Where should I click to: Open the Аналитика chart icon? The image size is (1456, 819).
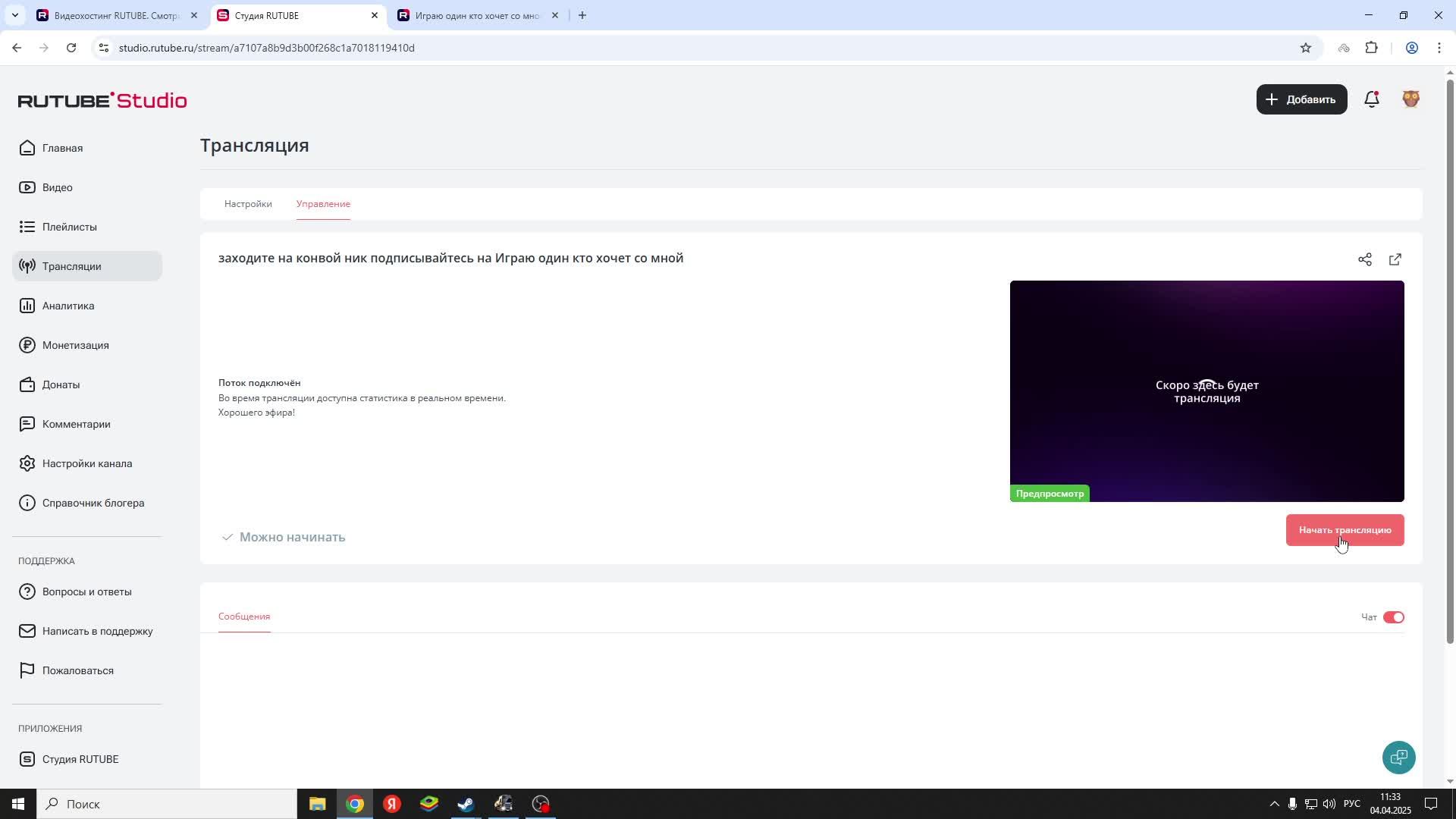tap(27, 306)
